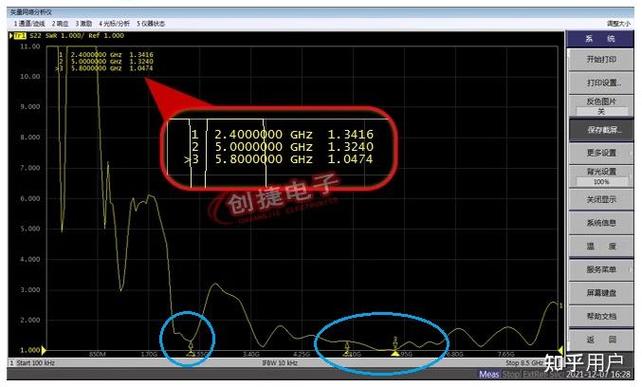Select marker 1 row 2.4000000 GHz

click(106, 54)
